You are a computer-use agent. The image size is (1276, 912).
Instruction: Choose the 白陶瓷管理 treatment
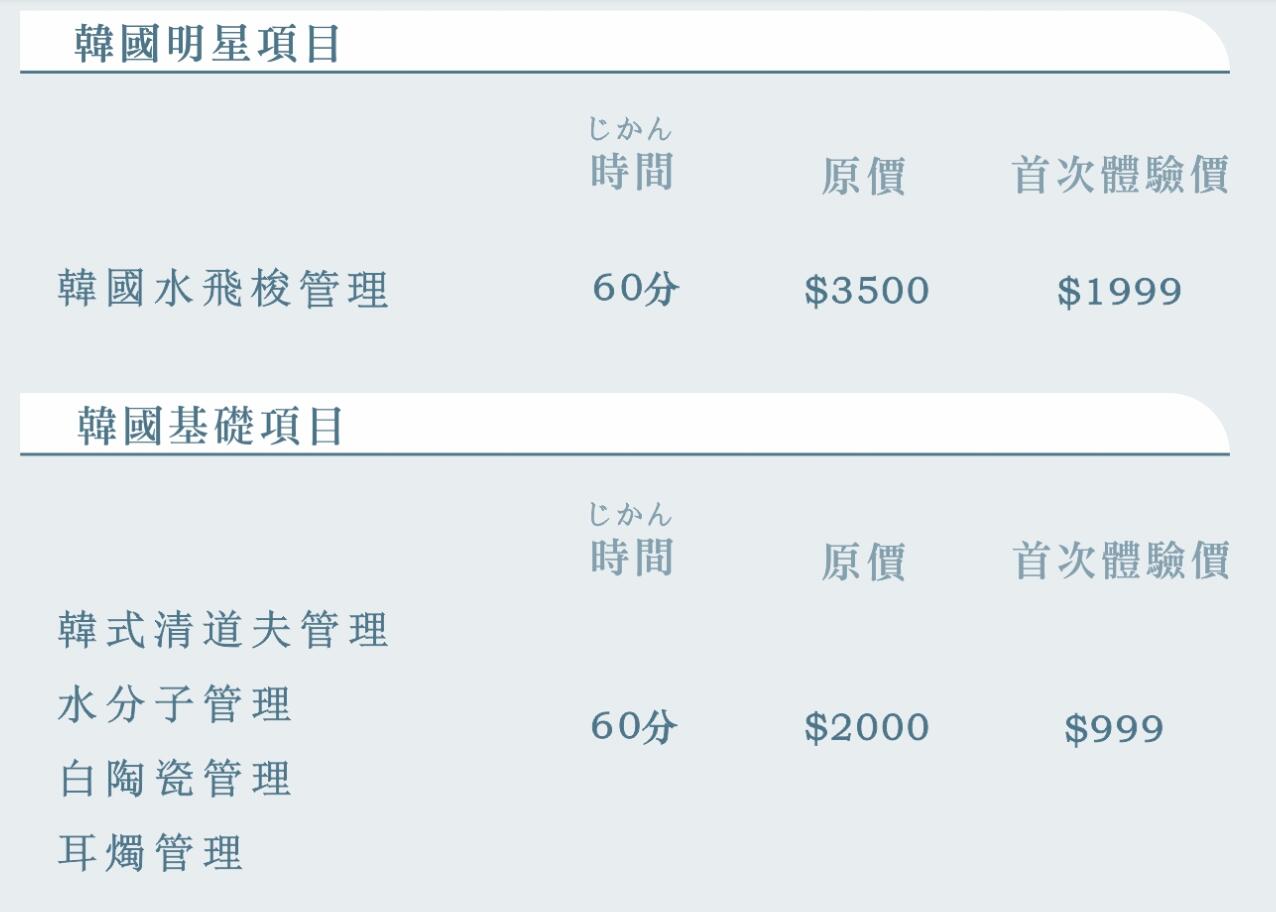[x=174, y=779]
